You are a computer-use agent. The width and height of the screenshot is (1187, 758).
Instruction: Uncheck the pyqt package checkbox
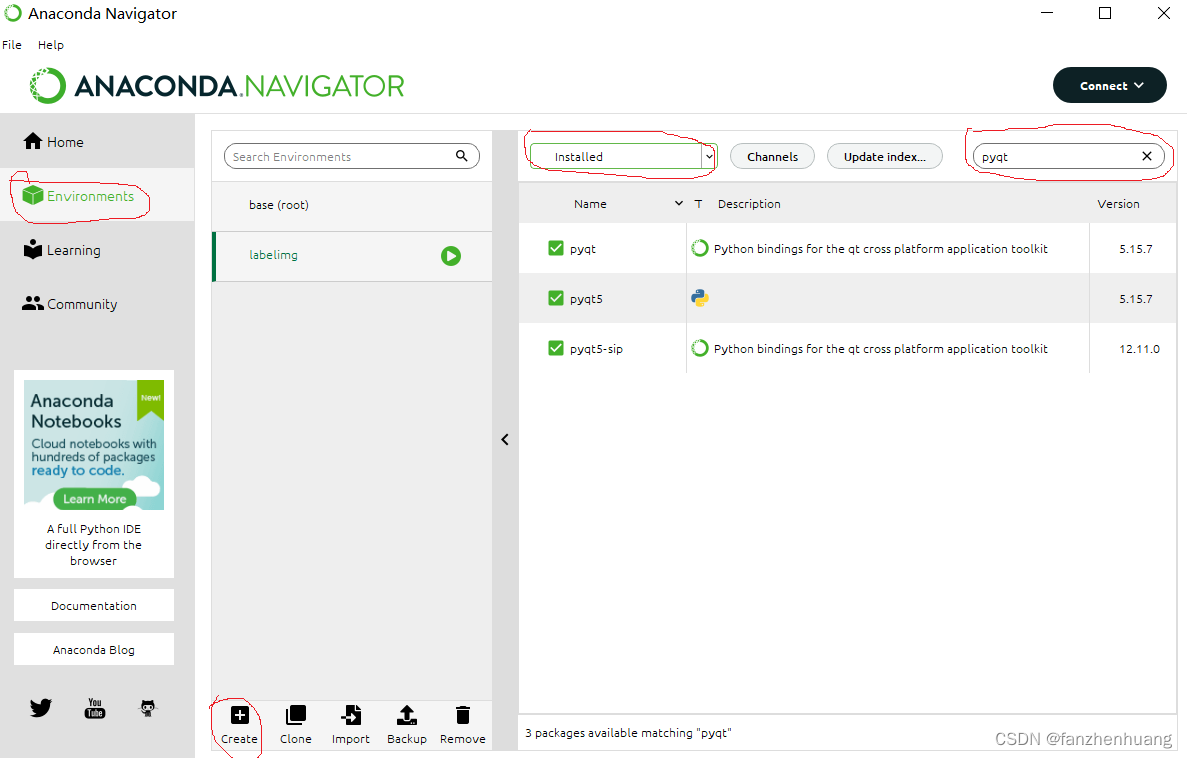(x=556, y=248)
